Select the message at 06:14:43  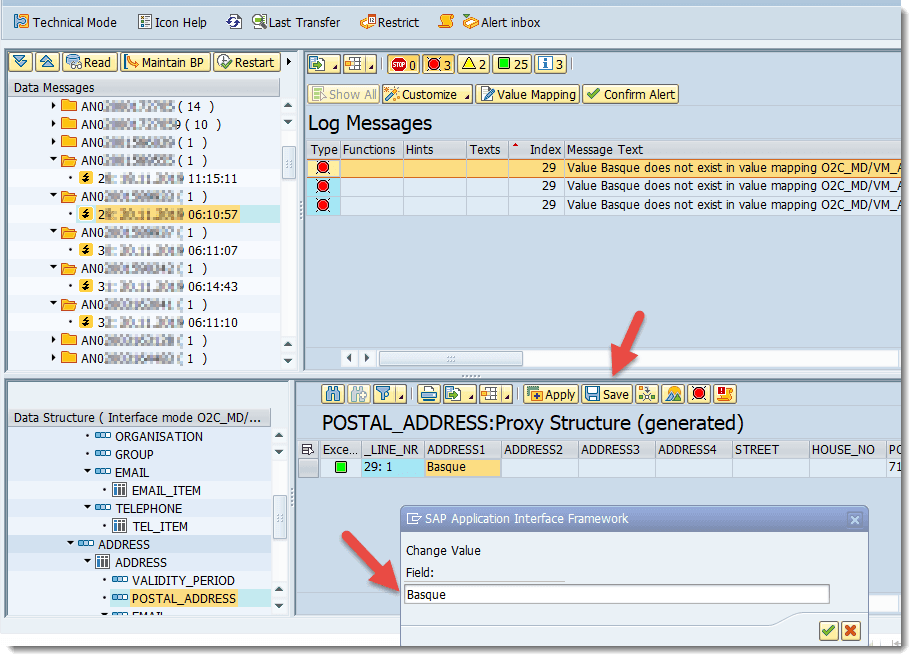tap(159, 286)
